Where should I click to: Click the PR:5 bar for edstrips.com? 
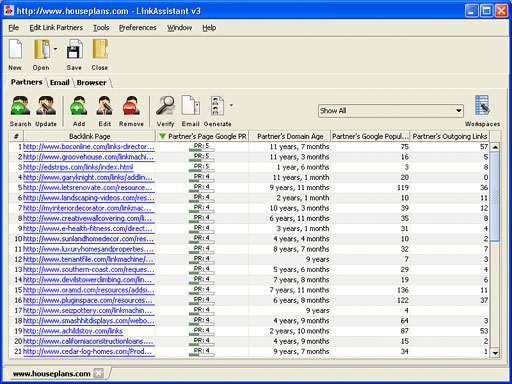pyautogui.click(x=201, y=167)
